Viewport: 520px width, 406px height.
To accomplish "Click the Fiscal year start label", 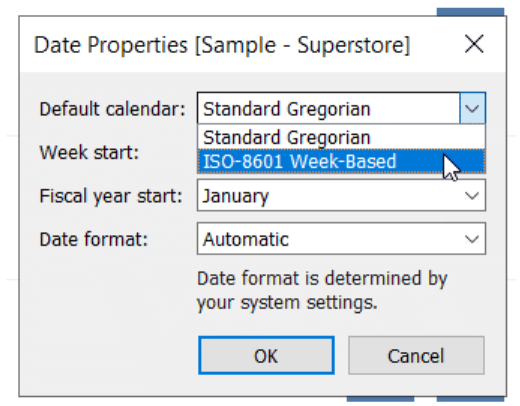I will click(x=111, y=196).
